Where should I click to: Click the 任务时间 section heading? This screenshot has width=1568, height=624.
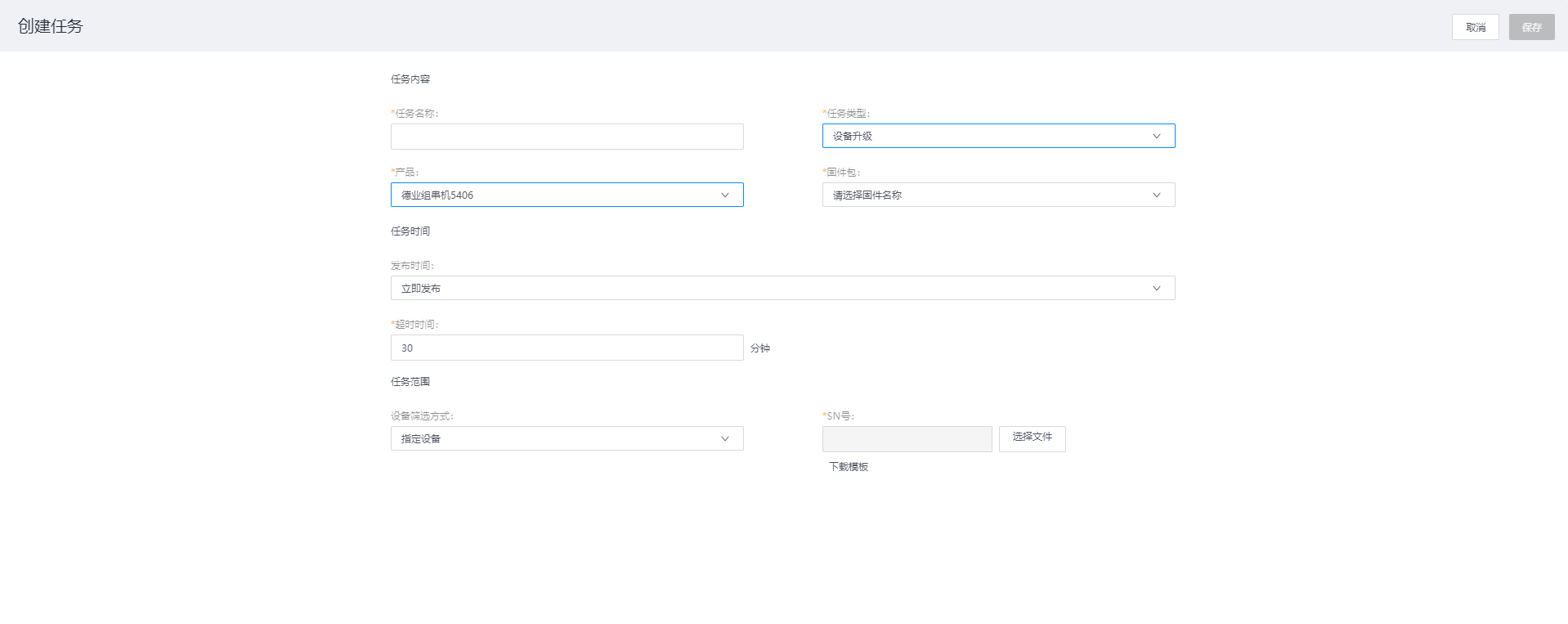point(410,231)
